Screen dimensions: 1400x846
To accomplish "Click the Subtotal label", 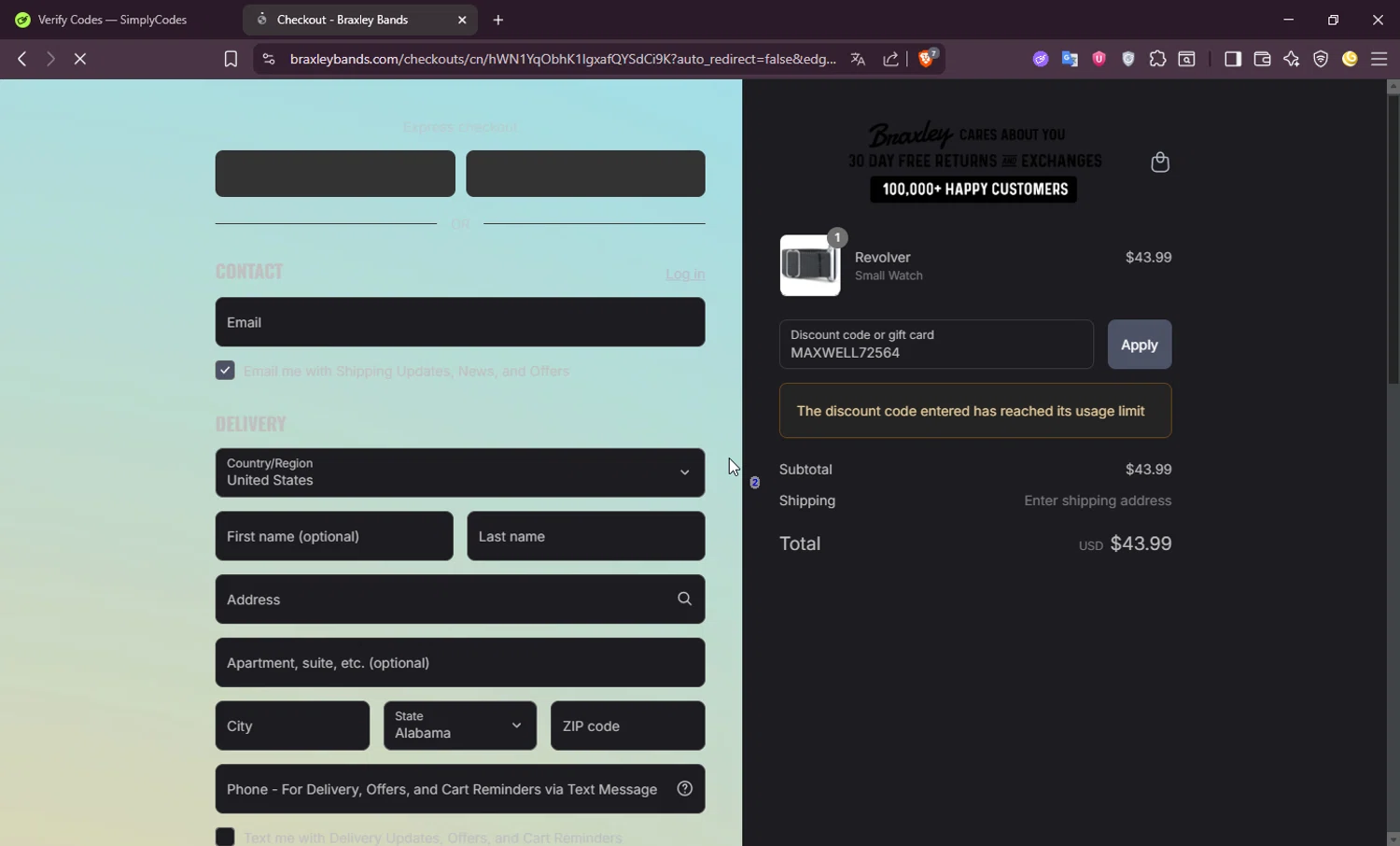I will click(x=805, y=470).
